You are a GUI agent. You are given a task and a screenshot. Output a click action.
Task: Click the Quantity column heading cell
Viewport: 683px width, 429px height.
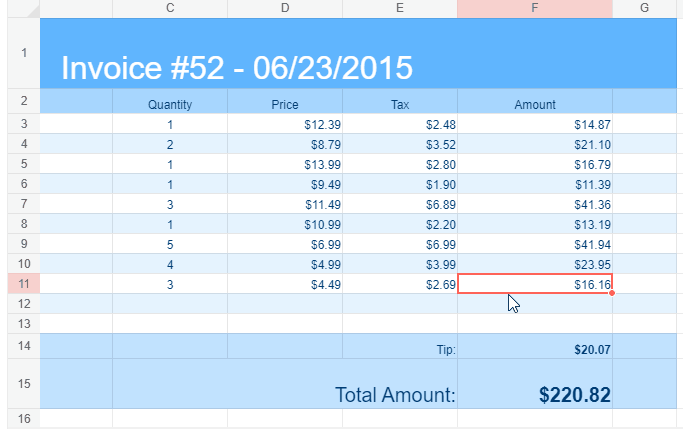tap(170, 101)
